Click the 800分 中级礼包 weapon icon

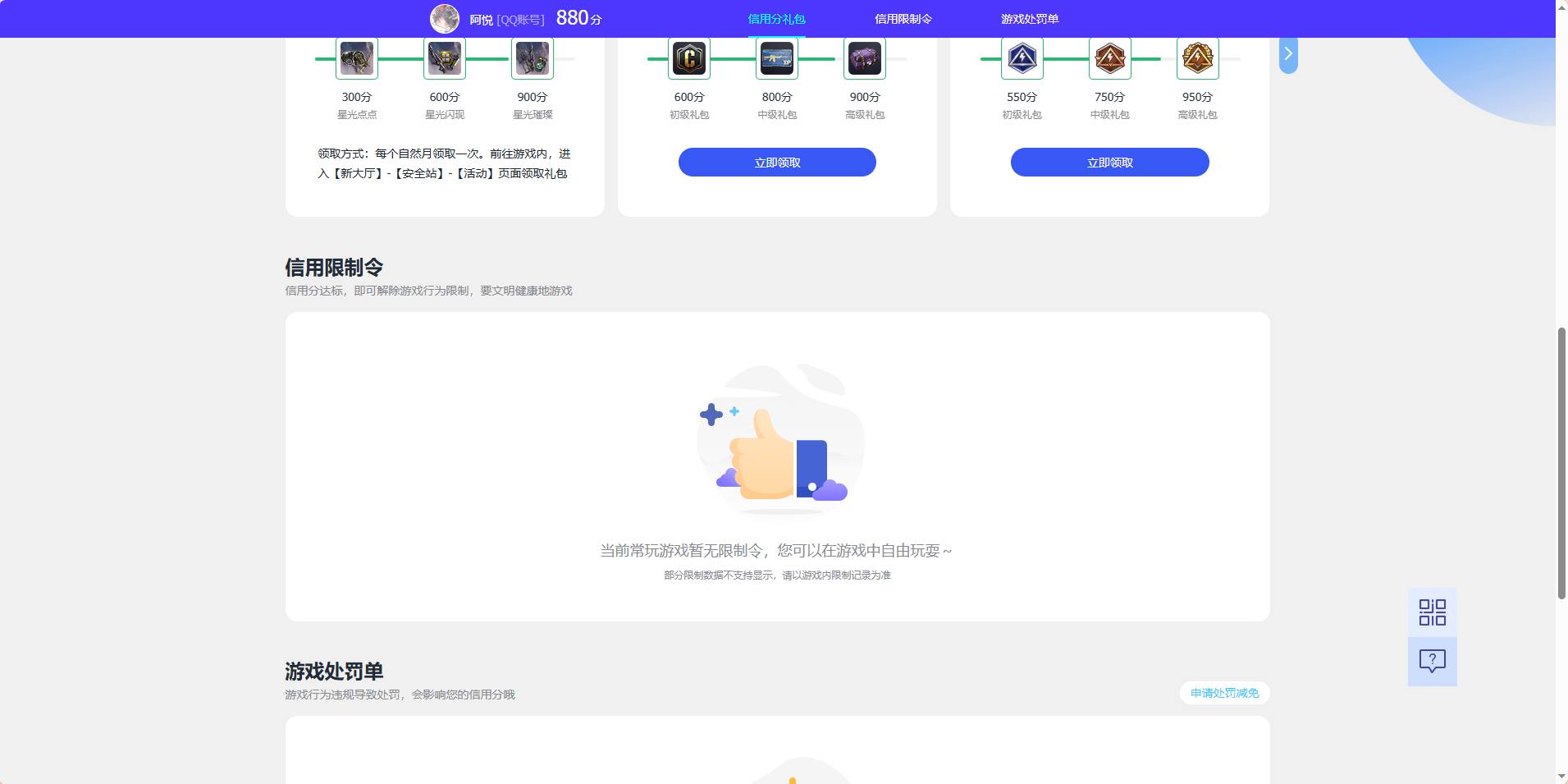(777, 58)
